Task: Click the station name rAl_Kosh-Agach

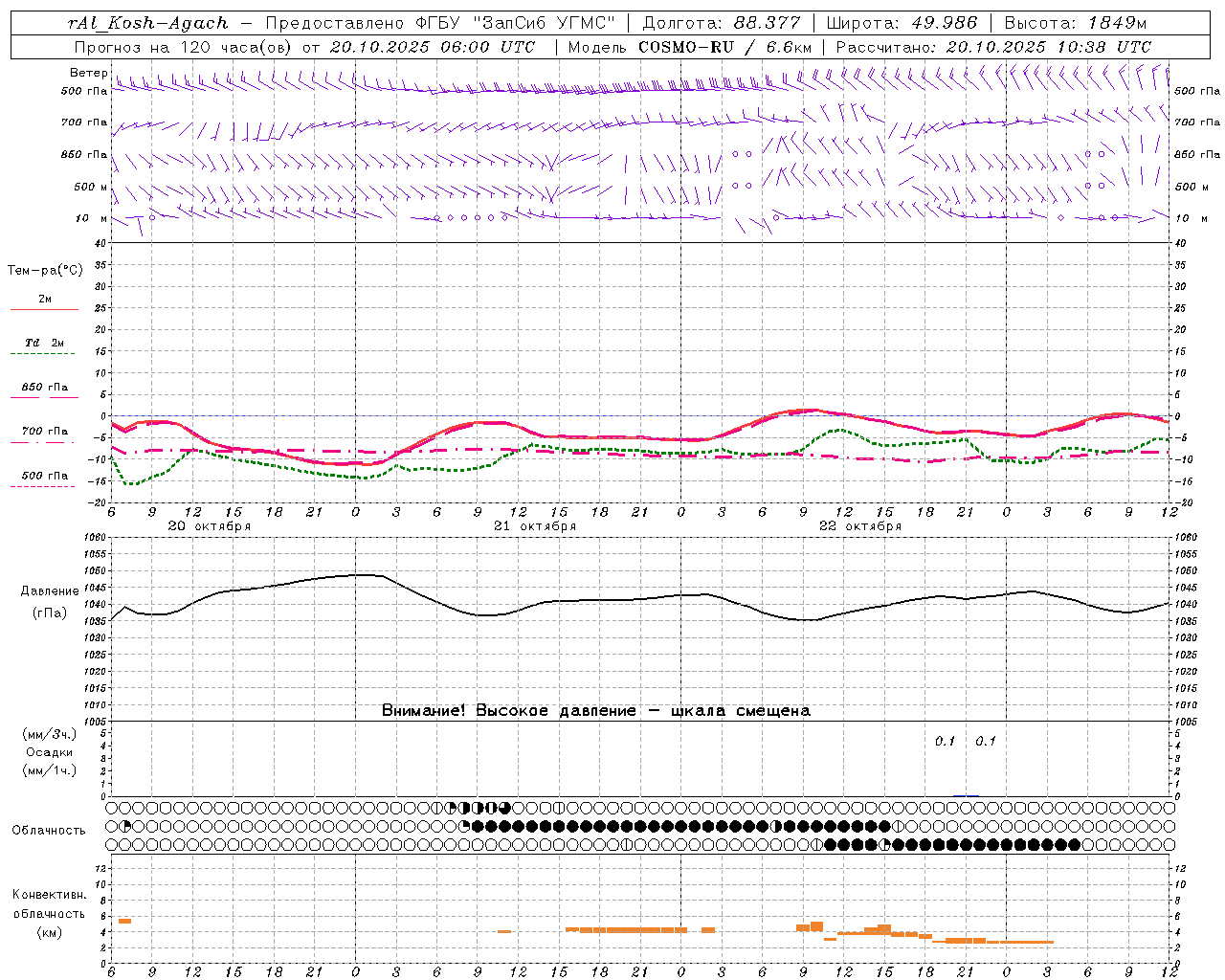Action: [x=148, y=23]
